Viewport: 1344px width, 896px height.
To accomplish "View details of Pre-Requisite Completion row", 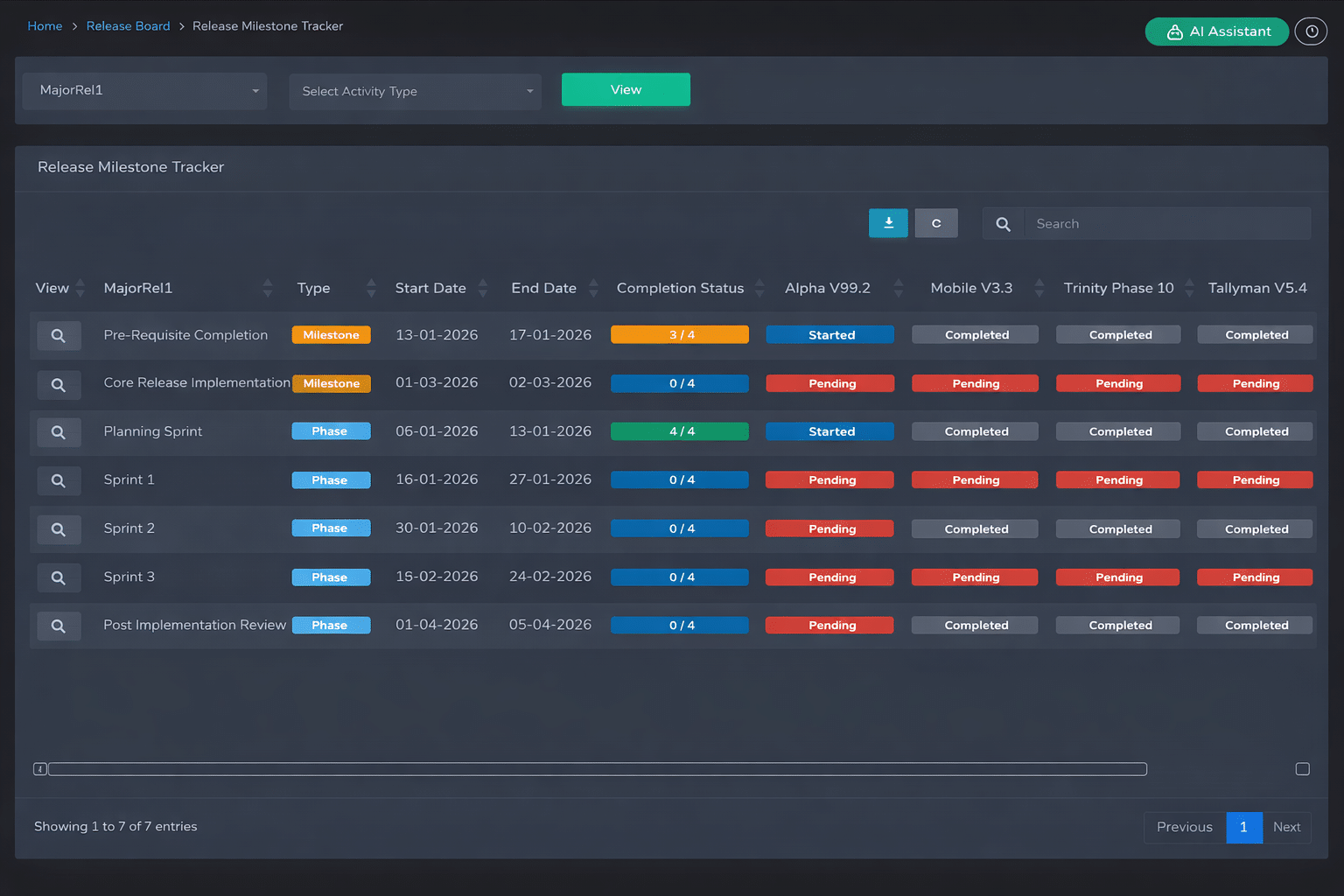I will click(x=59, y=336).
